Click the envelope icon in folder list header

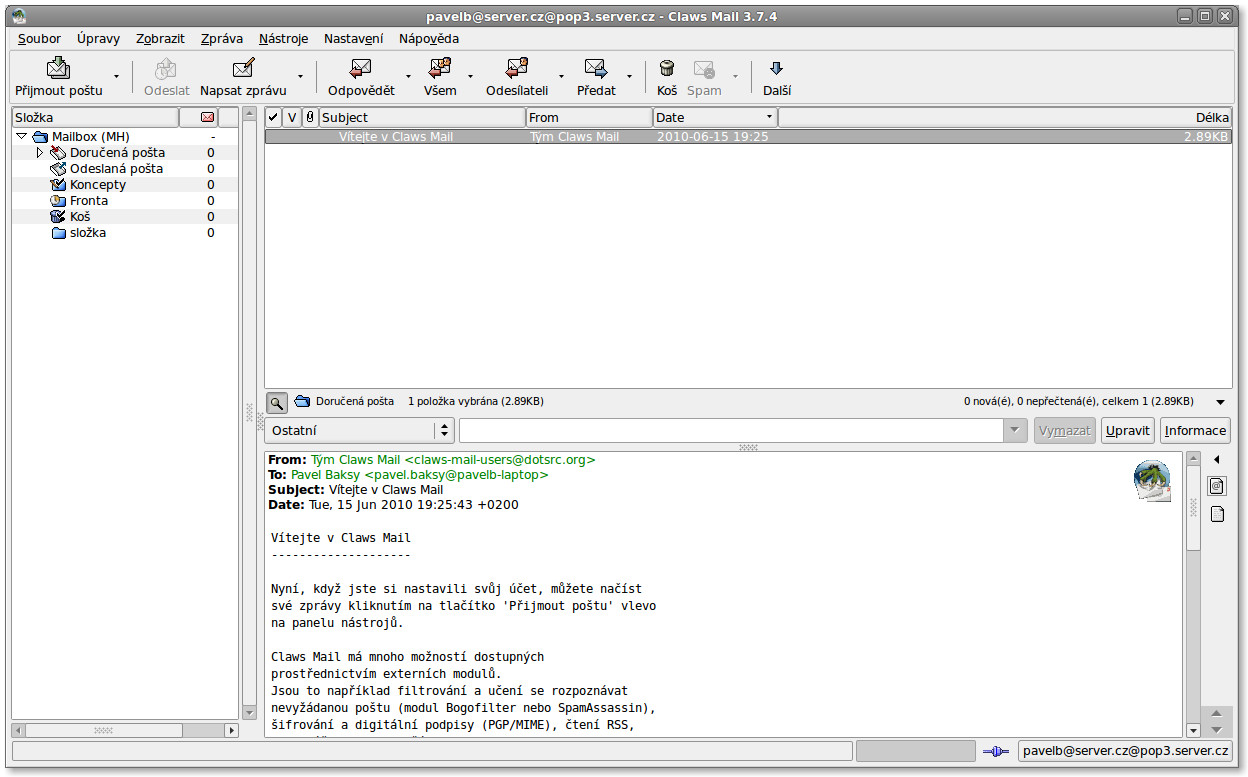[208, 117]
